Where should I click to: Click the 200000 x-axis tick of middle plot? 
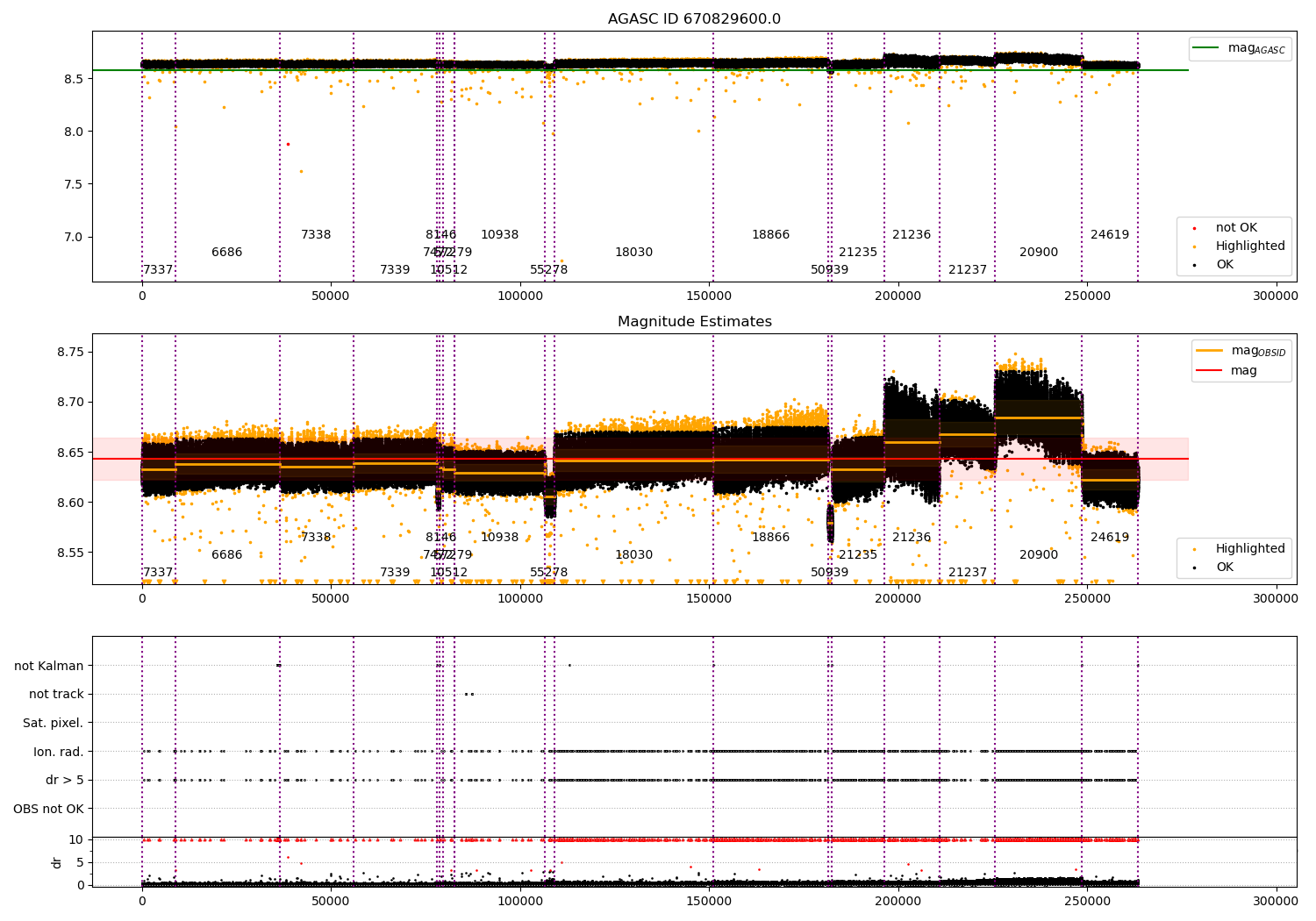(898, 599)
